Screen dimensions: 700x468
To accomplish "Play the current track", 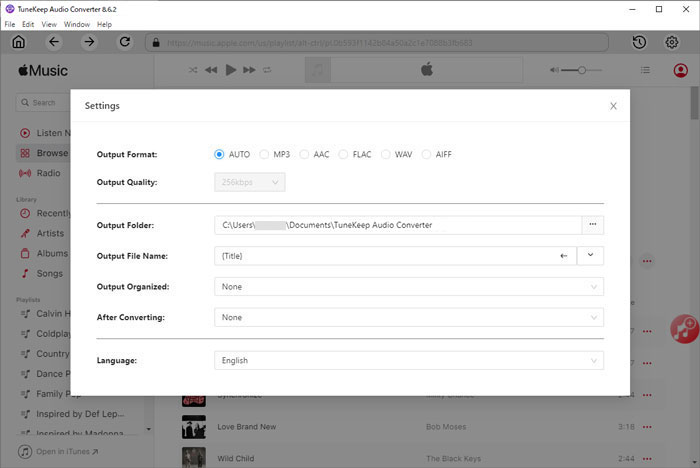I will (231, 70).
